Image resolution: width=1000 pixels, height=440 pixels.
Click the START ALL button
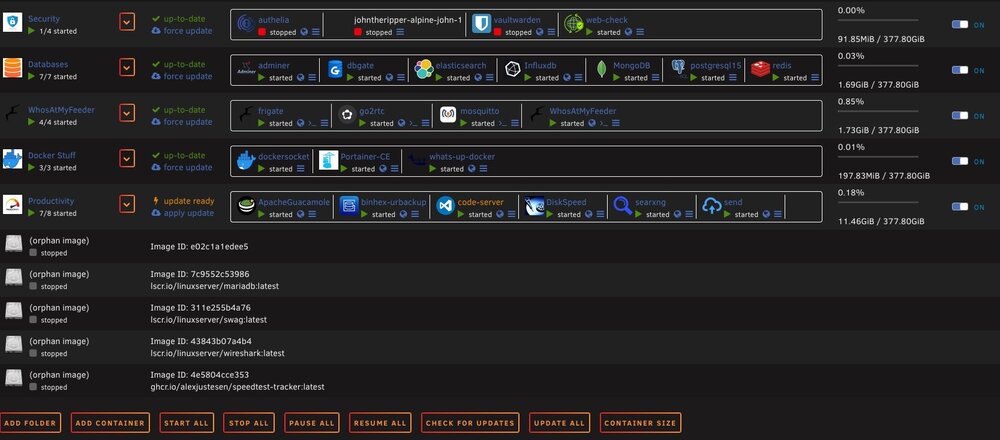click(x=186, y=423)
